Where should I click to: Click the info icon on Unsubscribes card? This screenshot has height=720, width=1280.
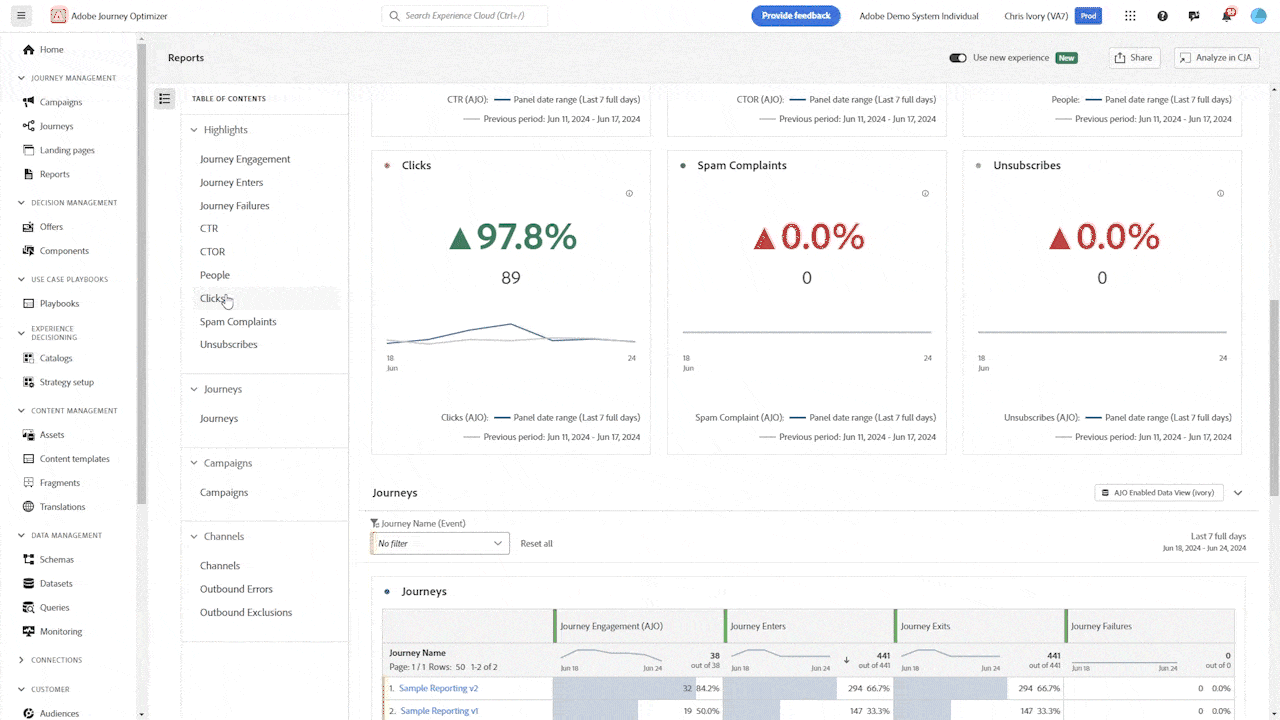(x=1220, y=194)
